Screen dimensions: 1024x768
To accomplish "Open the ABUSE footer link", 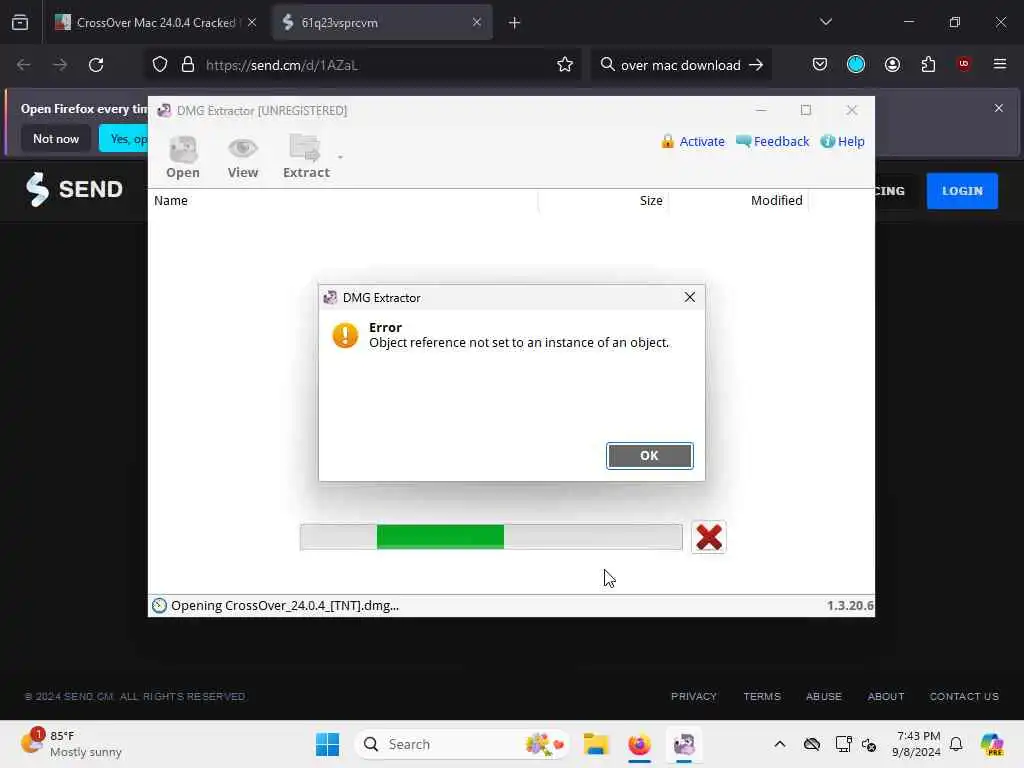I will 824,696.
